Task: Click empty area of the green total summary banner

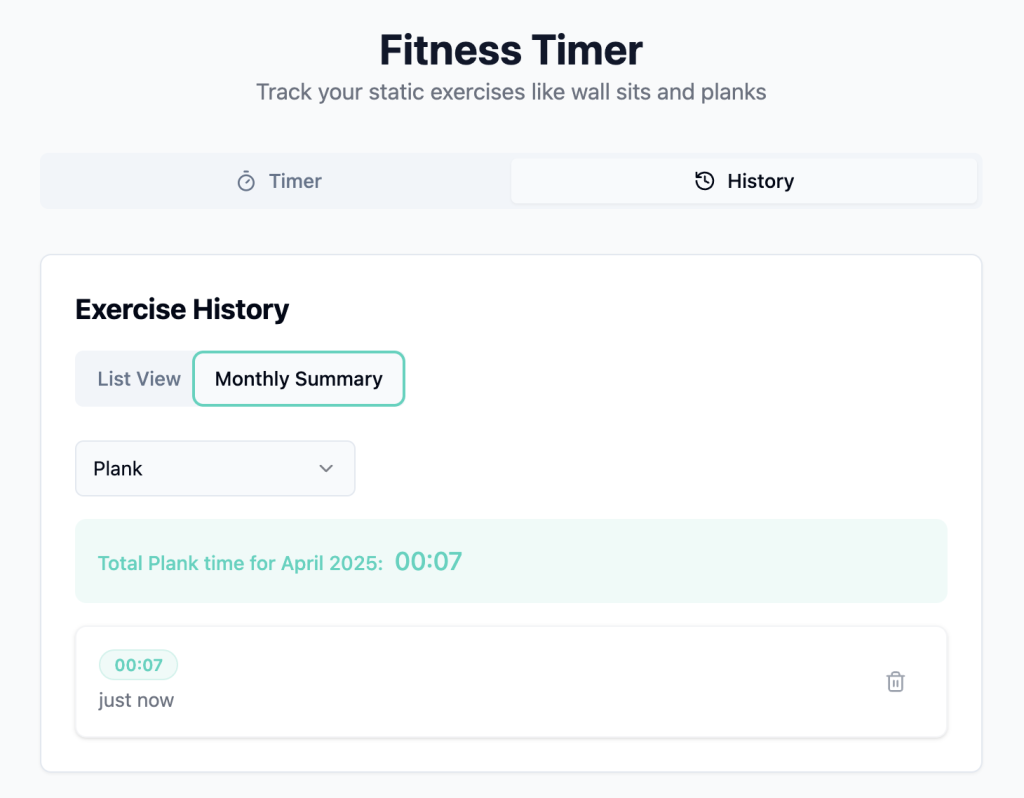Action: click(x=705, y=561)
